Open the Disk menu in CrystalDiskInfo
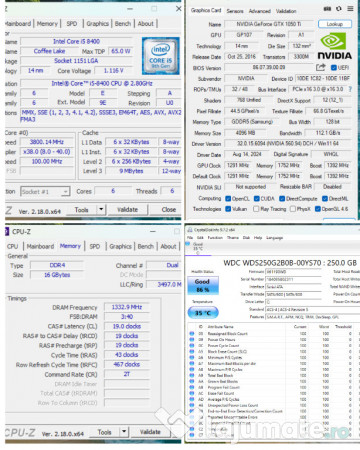Screen dimensions: 360x450 [x=246, y=238]
